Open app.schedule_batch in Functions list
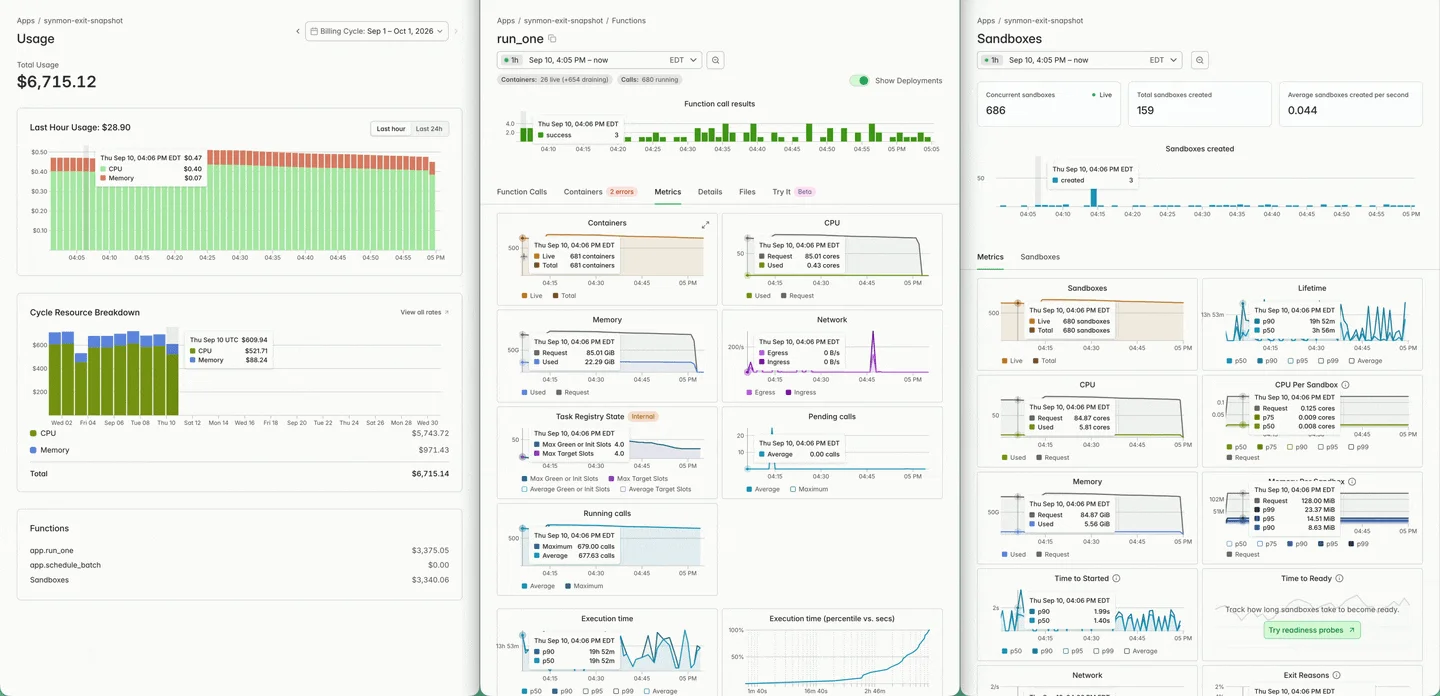This screenshot has height=696, width=1440. click(65, 565)
